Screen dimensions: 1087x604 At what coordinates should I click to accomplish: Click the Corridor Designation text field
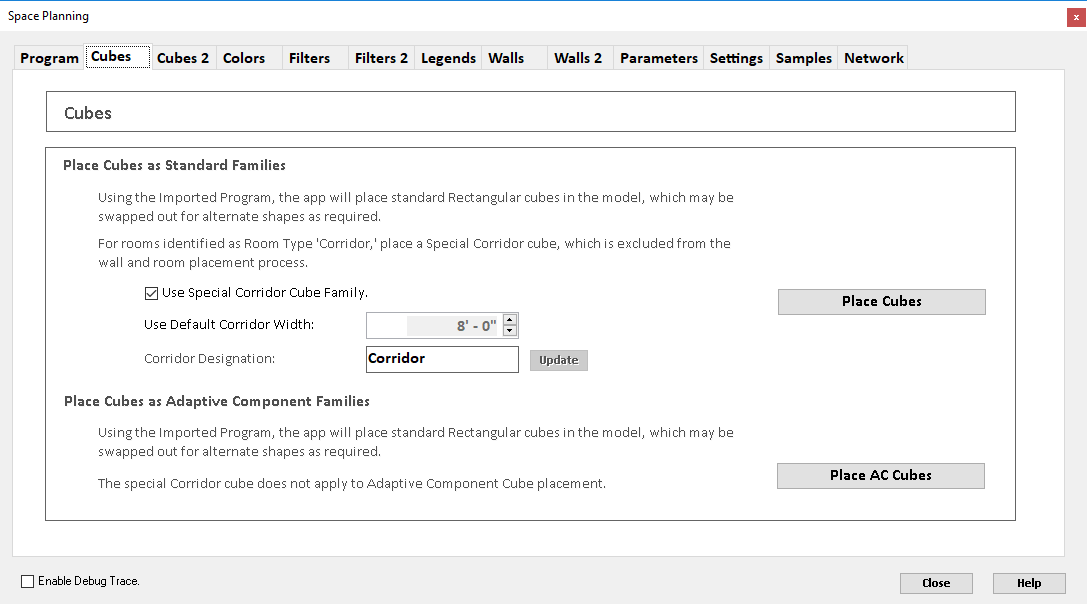coord(442,359)
